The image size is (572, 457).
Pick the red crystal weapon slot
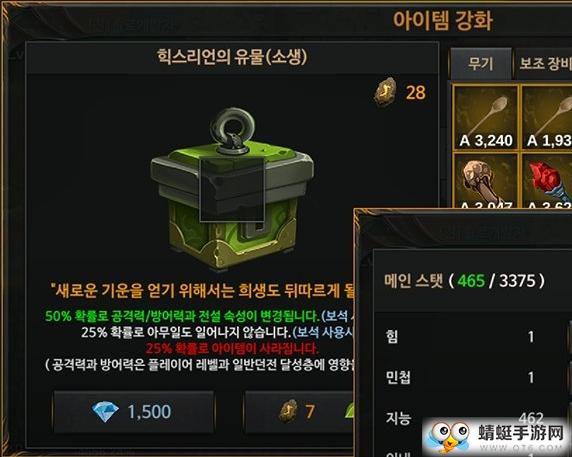547,181
